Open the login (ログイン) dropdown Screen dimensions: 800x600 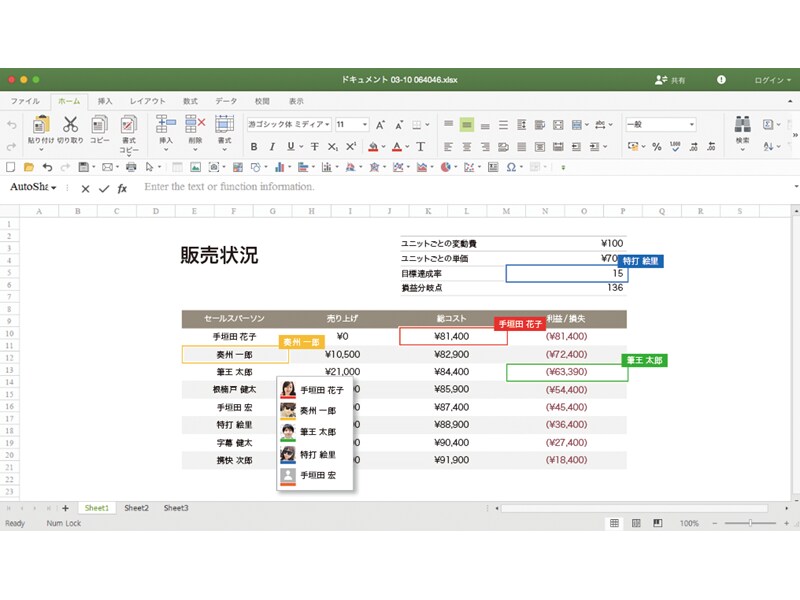772,80
